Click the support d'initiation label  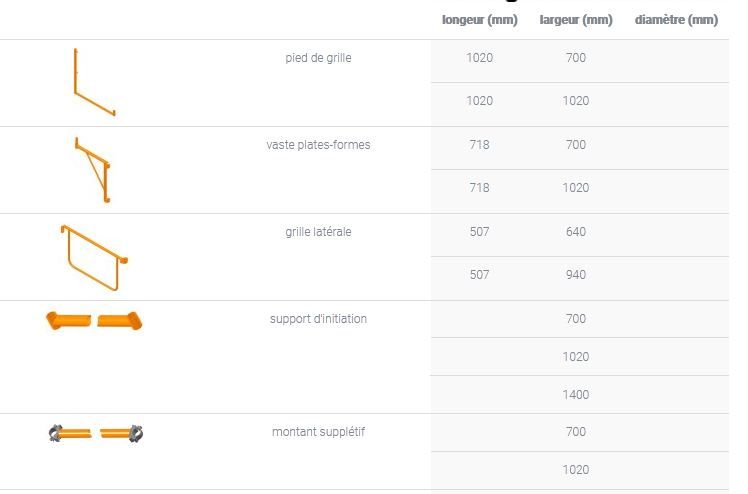point(318,319)
